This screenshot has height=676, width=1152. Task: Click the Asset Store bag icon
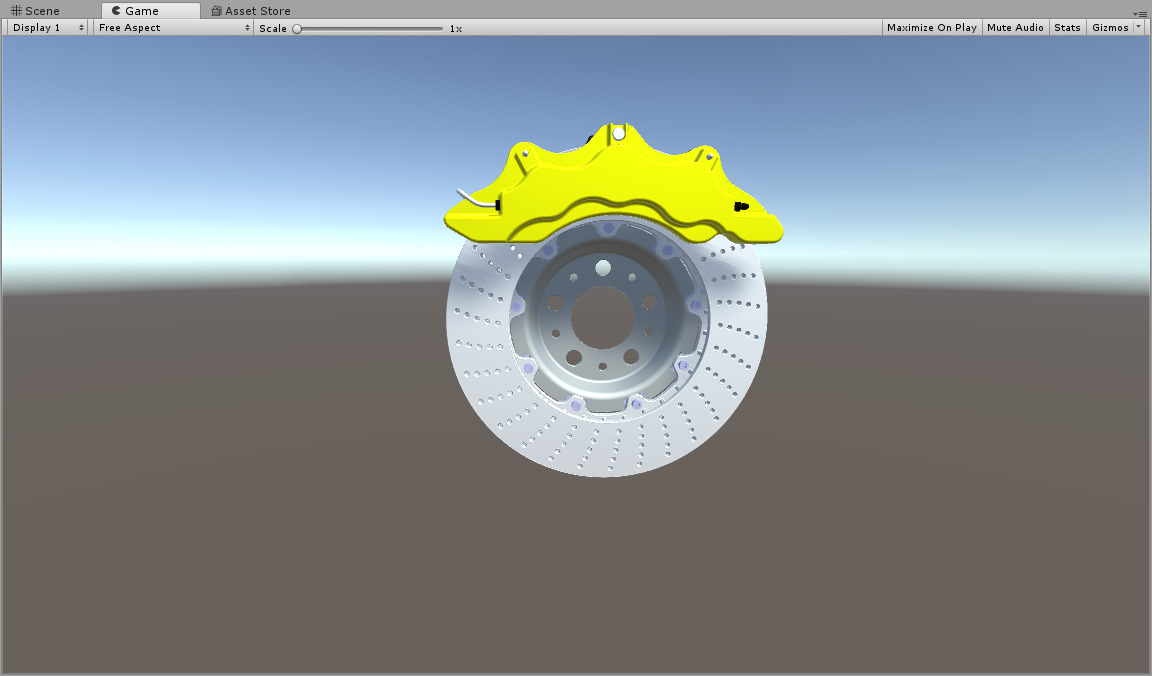point(216,11)
